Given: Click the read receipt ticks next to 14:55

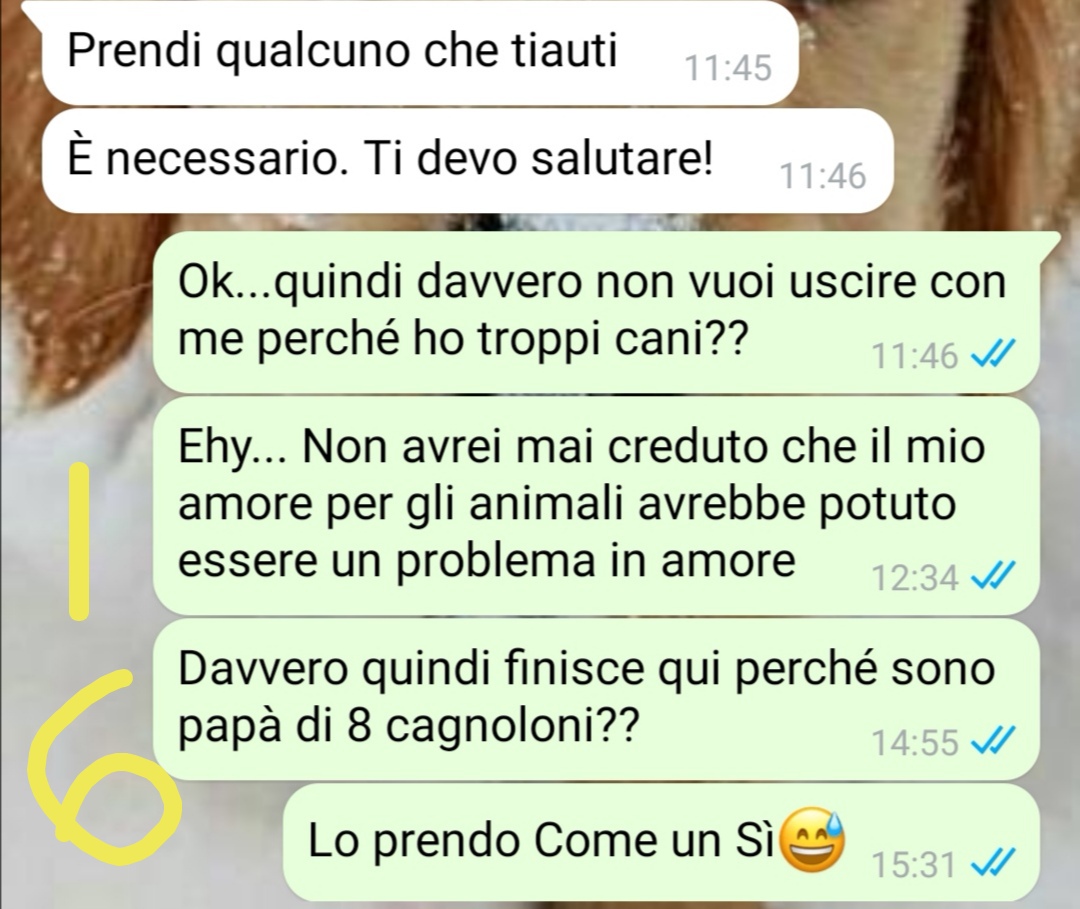Looking at the screenshot, I should tap(993, 742).
